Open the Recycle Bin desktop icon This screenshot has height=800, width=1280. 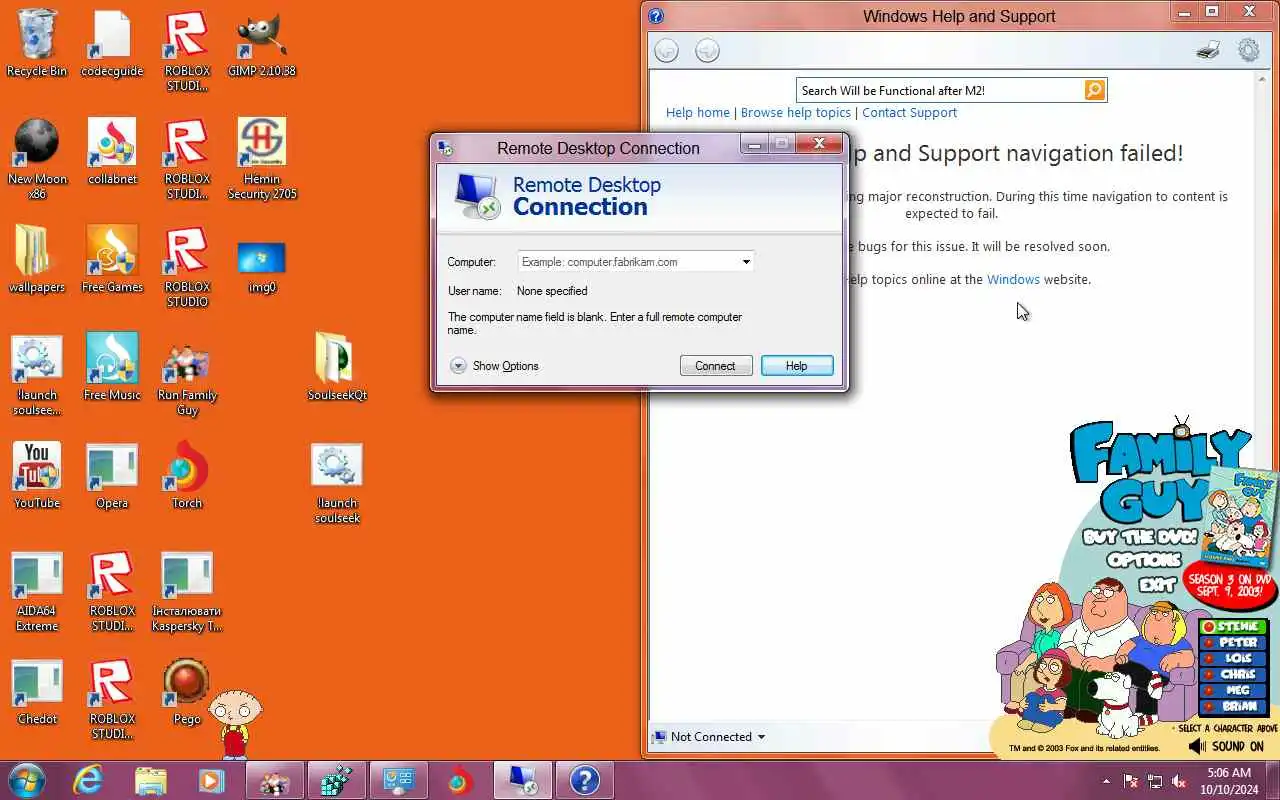(37, 44)
